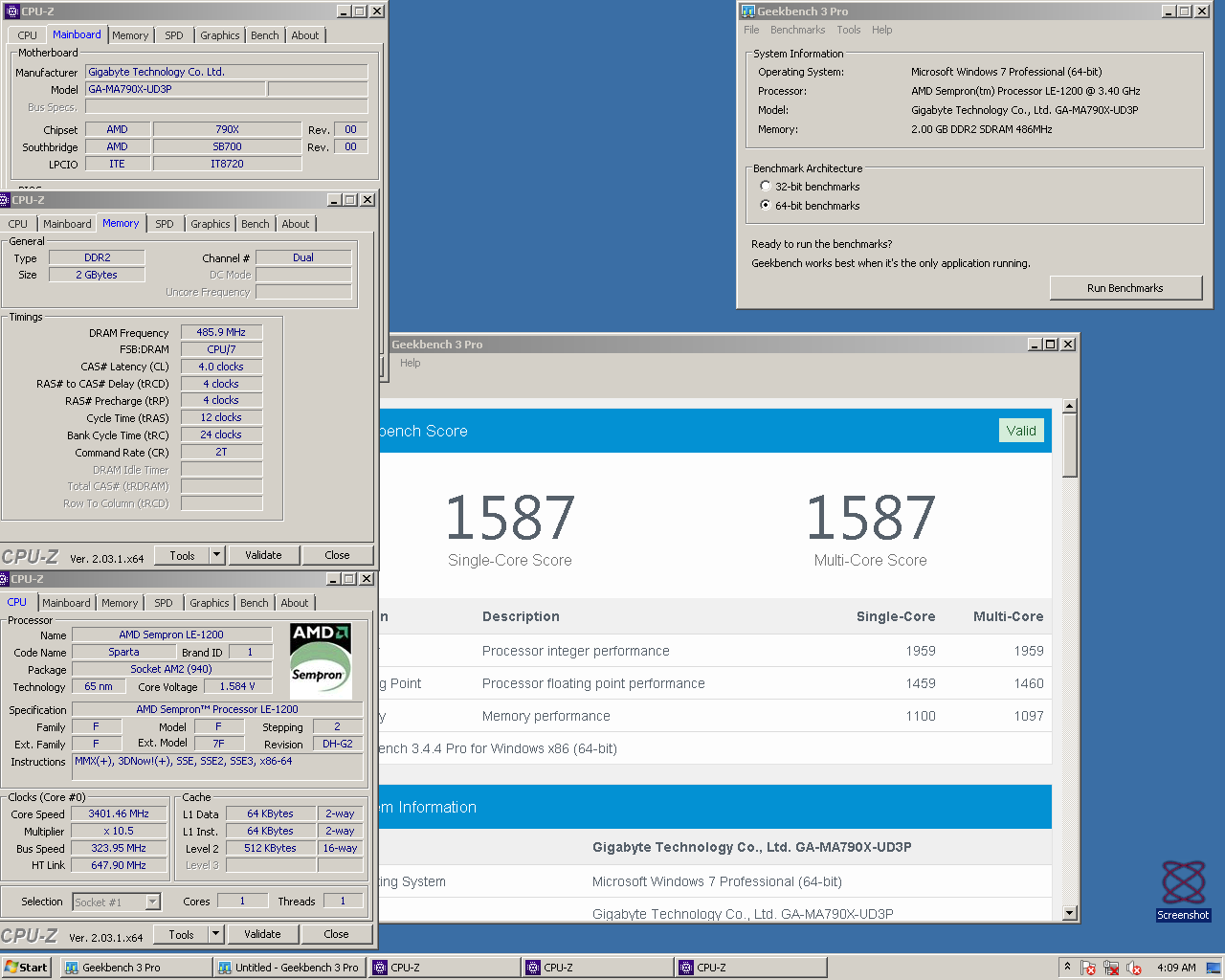
Task: Click scrollbar up arrow in Geekbench results
Action: [1070, 406]
